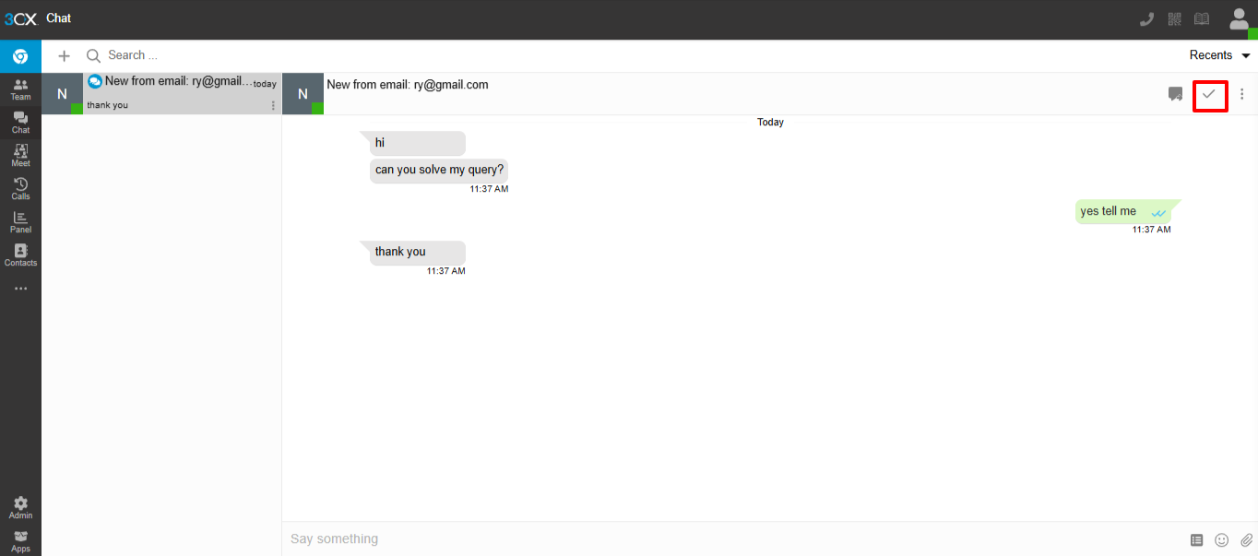Start a new chat with plus icon
Screen dimensions: 1258x556
[64, 56]
